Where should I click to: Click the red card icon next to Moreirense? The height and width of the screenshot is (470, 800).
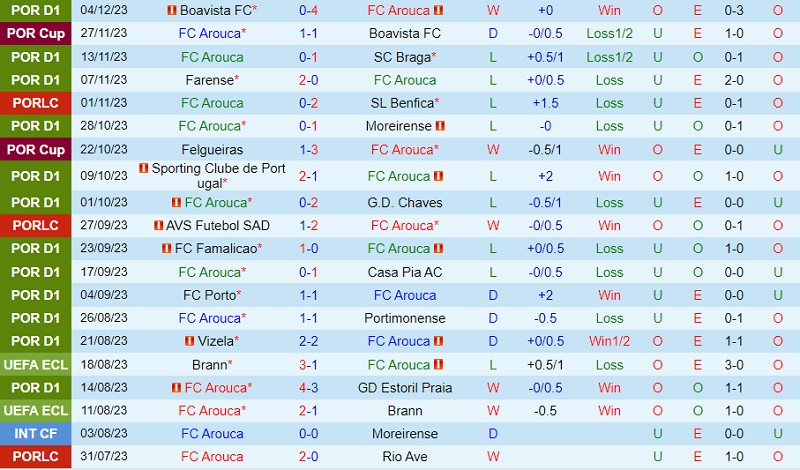[440, 127]
